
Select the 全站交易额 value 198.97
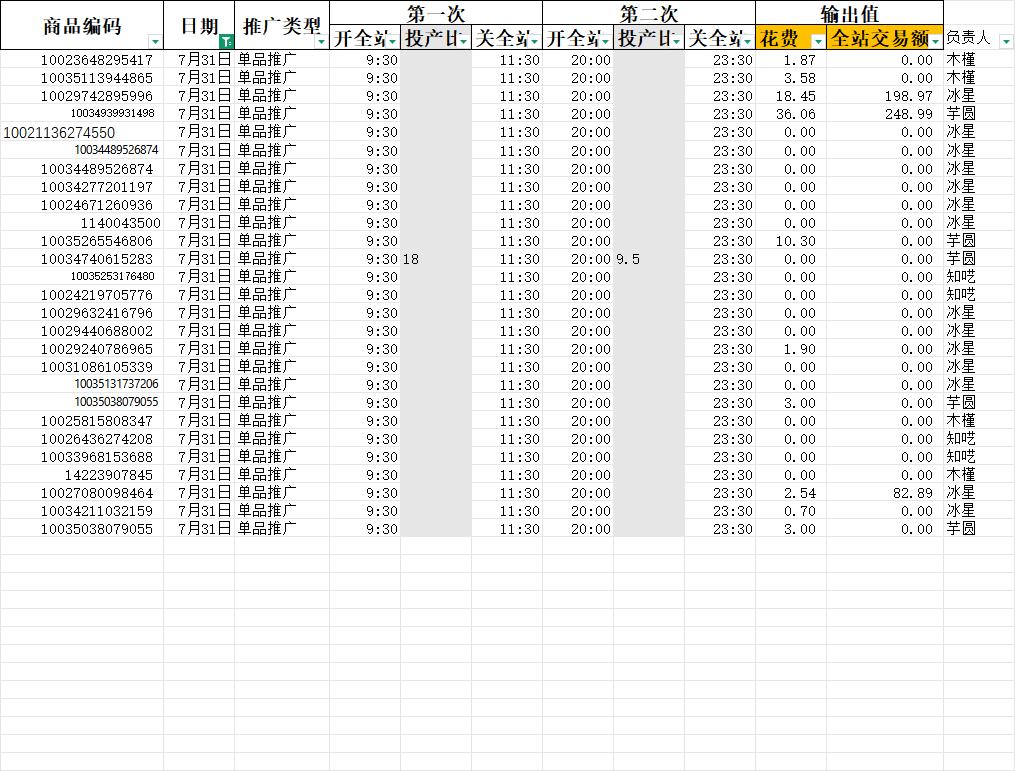[909, 96]
